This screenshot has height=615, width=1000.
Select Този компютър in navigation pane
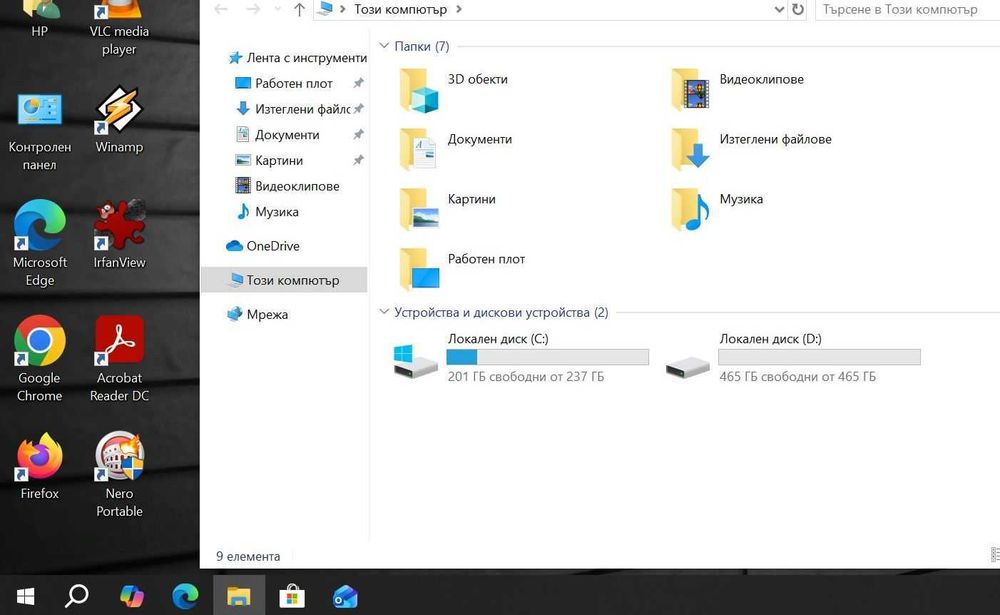(284, 280)
